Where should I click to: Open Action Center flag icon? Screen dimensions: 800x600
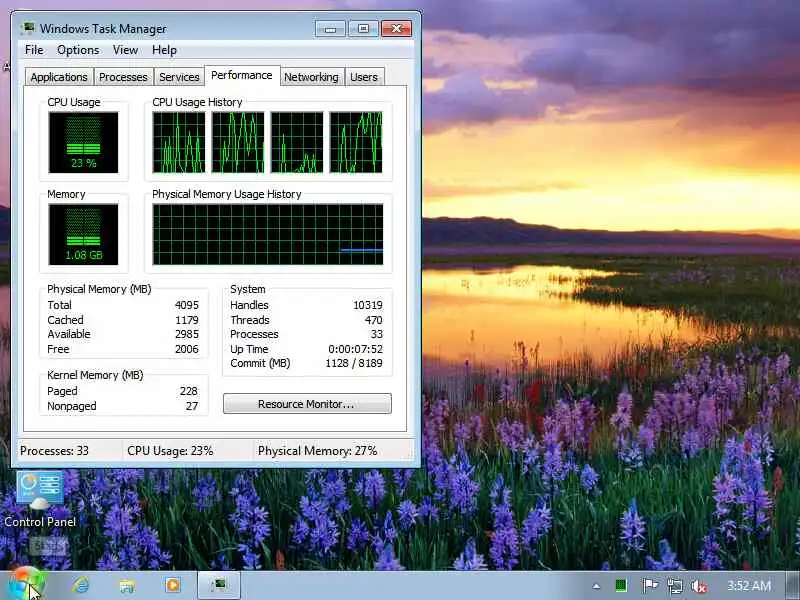(x=649, y=586)
